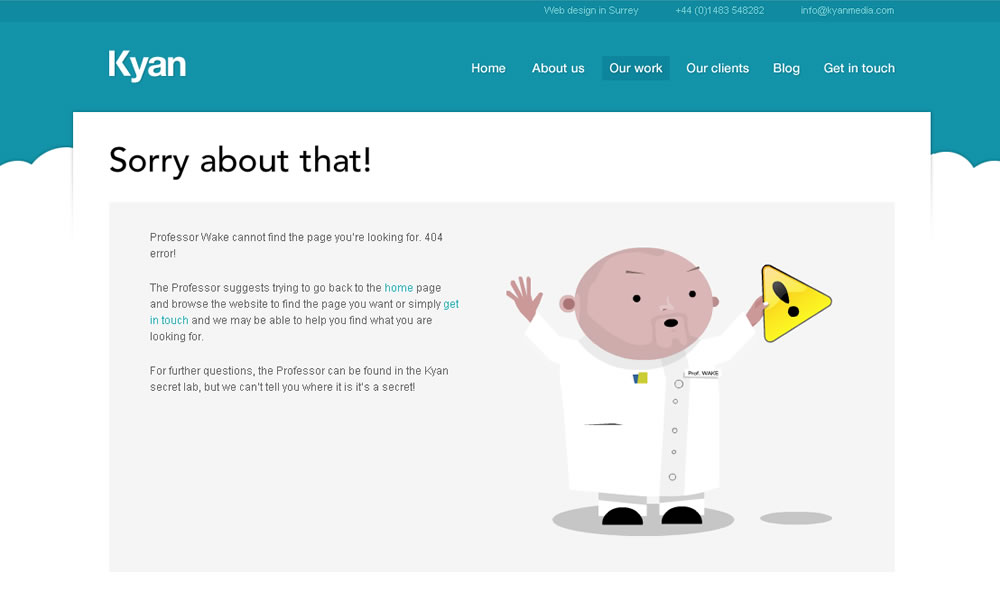
Task: Click the Web design in Surrey link
Action: pos(591,10)
